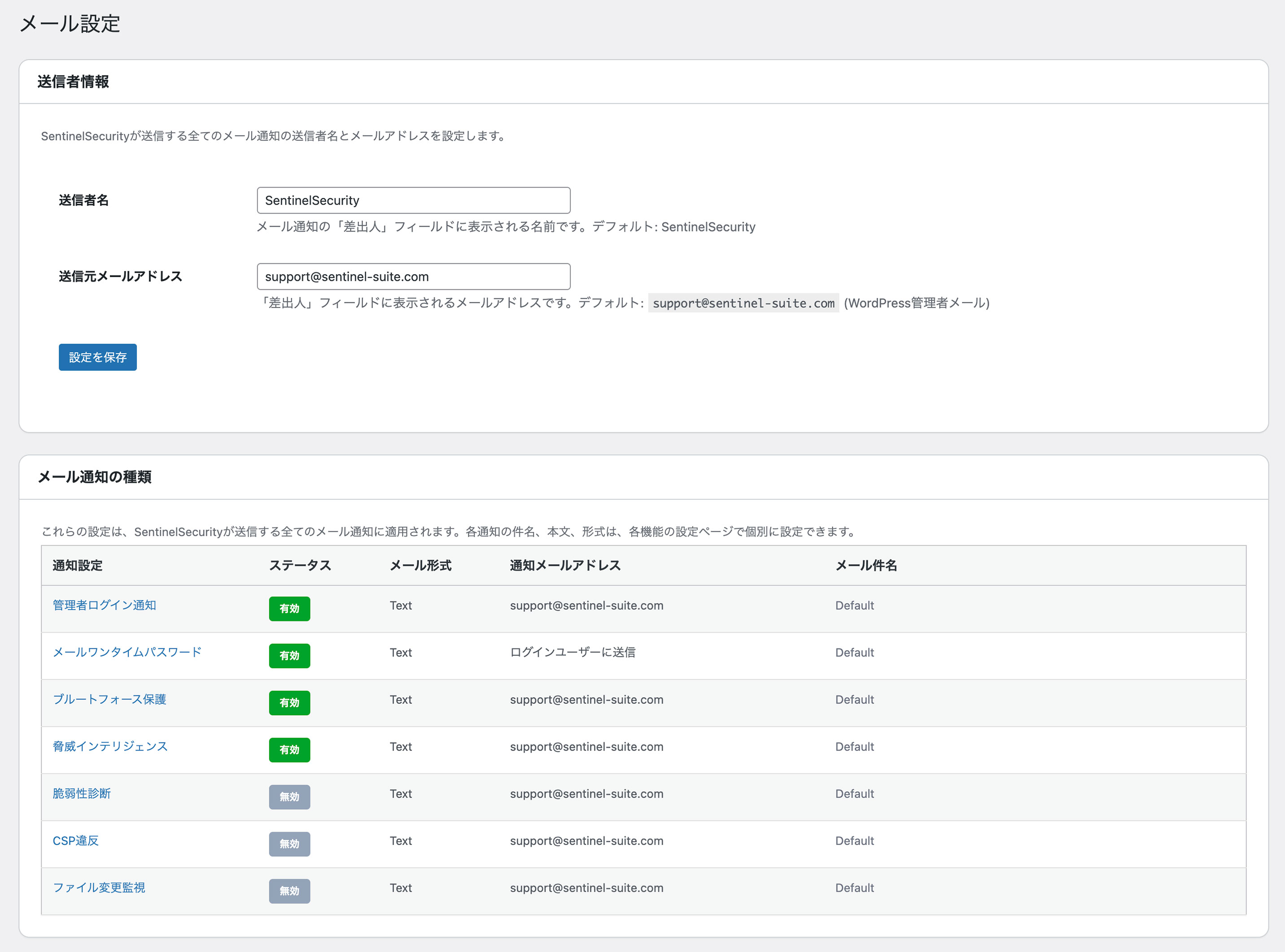The height and width of the screenshot is (952, 1285).
Task: Click the ステータス column header
Action: pyautogui.click(x=300, y=565)
